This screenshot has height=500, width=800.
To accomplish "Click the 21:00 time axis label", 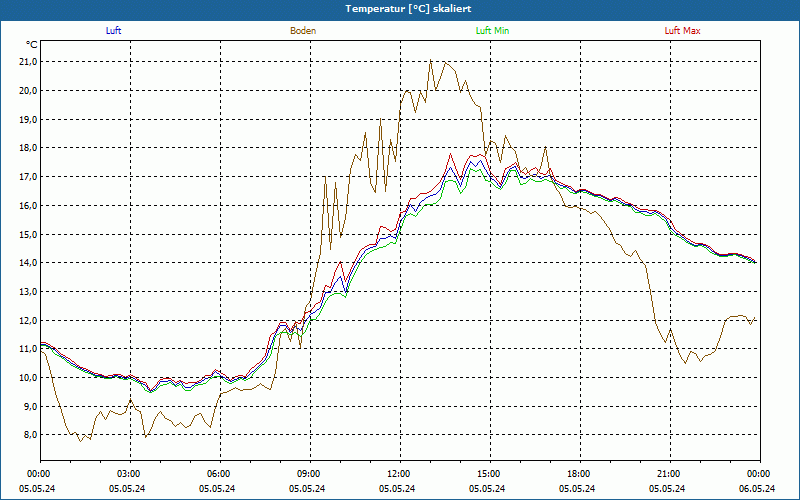I will click(669, 474).
